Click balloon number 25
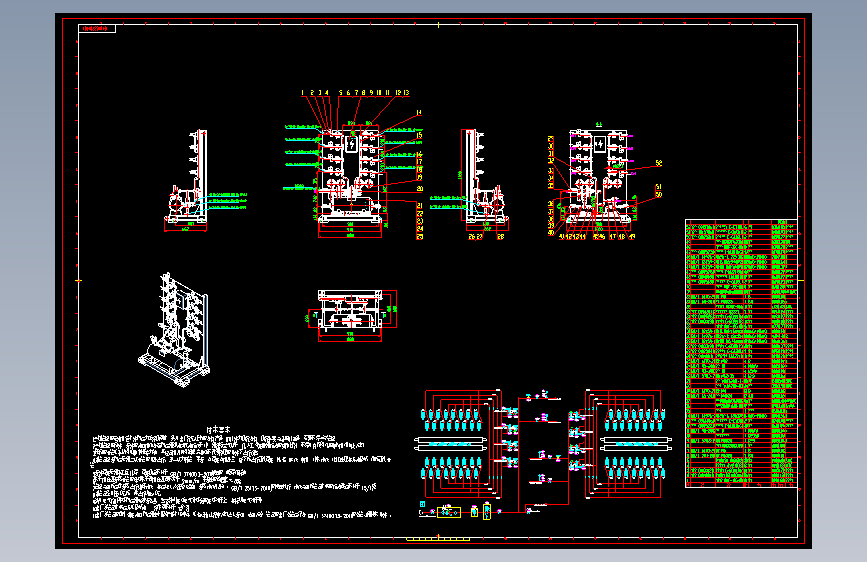Image resolution: width=867 pixels, height=562 pixels. (x=420, y=237)
